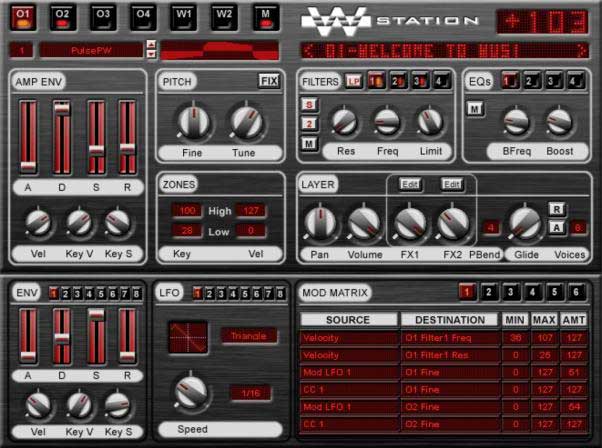
Task: Click the Amp Env Attack slider
Action: (28, 137)
